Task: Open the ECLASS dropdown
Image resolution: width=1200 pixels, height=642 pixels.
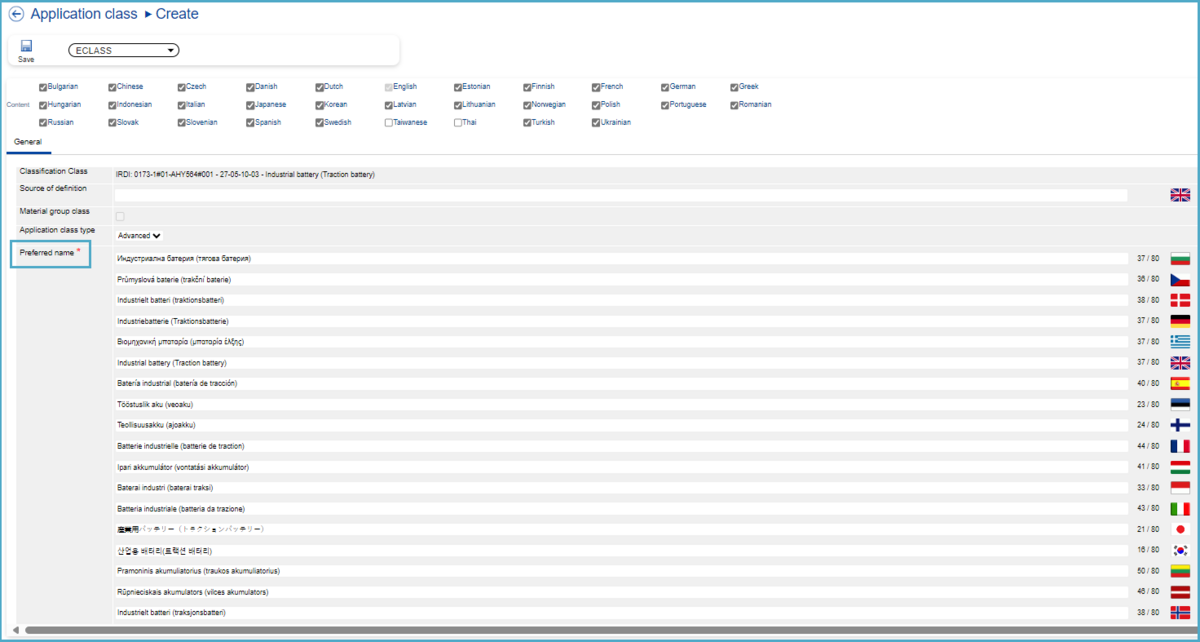Action: pos(123,50)
